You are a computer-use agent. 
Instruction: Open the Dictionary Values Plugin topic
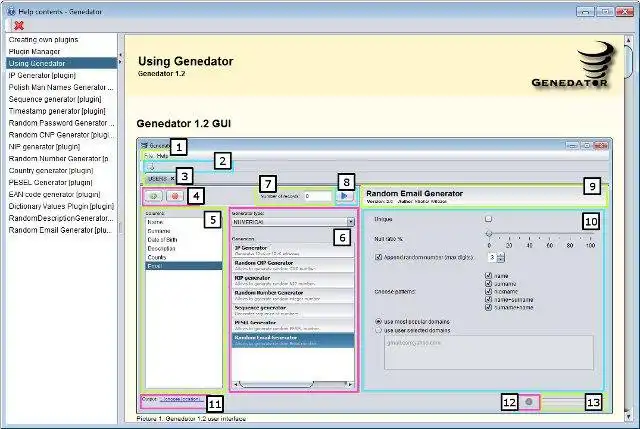(x=61, y=206)
